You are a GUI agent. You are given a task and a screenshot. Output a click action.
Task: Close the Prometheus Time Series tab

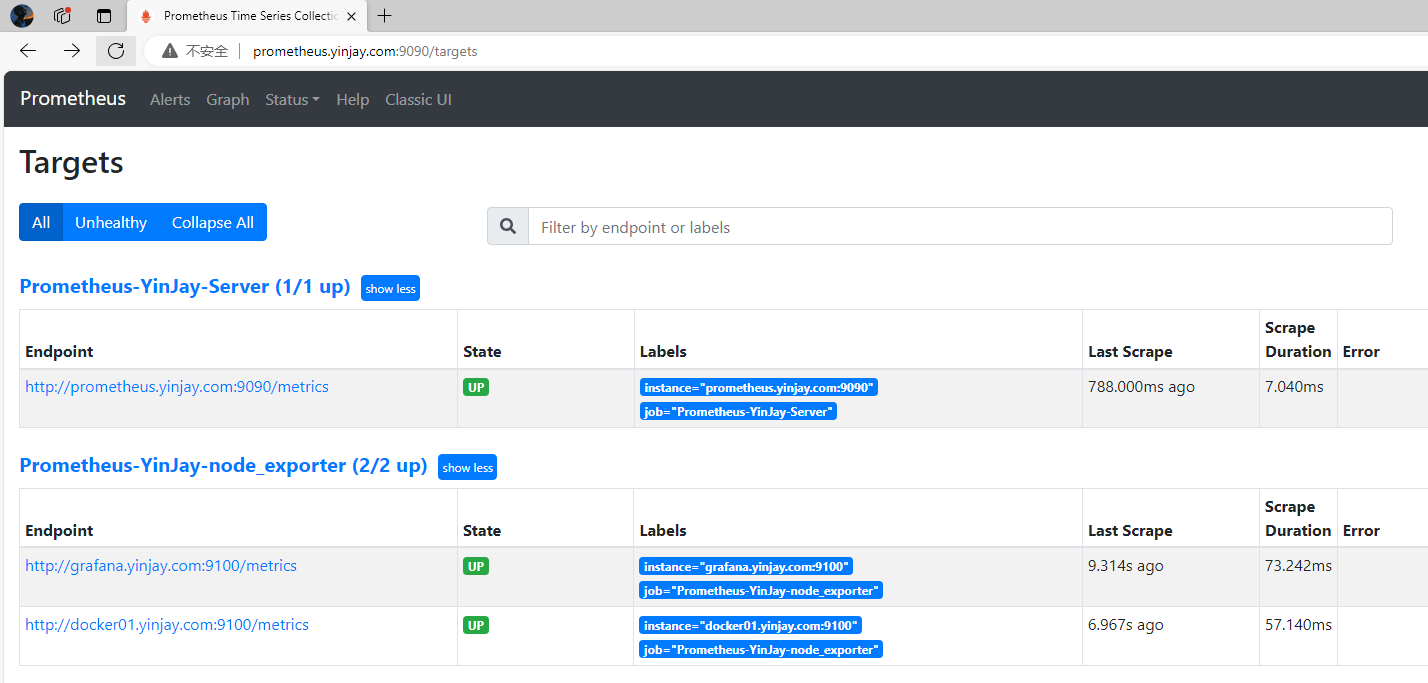click(x=351, y=16)
